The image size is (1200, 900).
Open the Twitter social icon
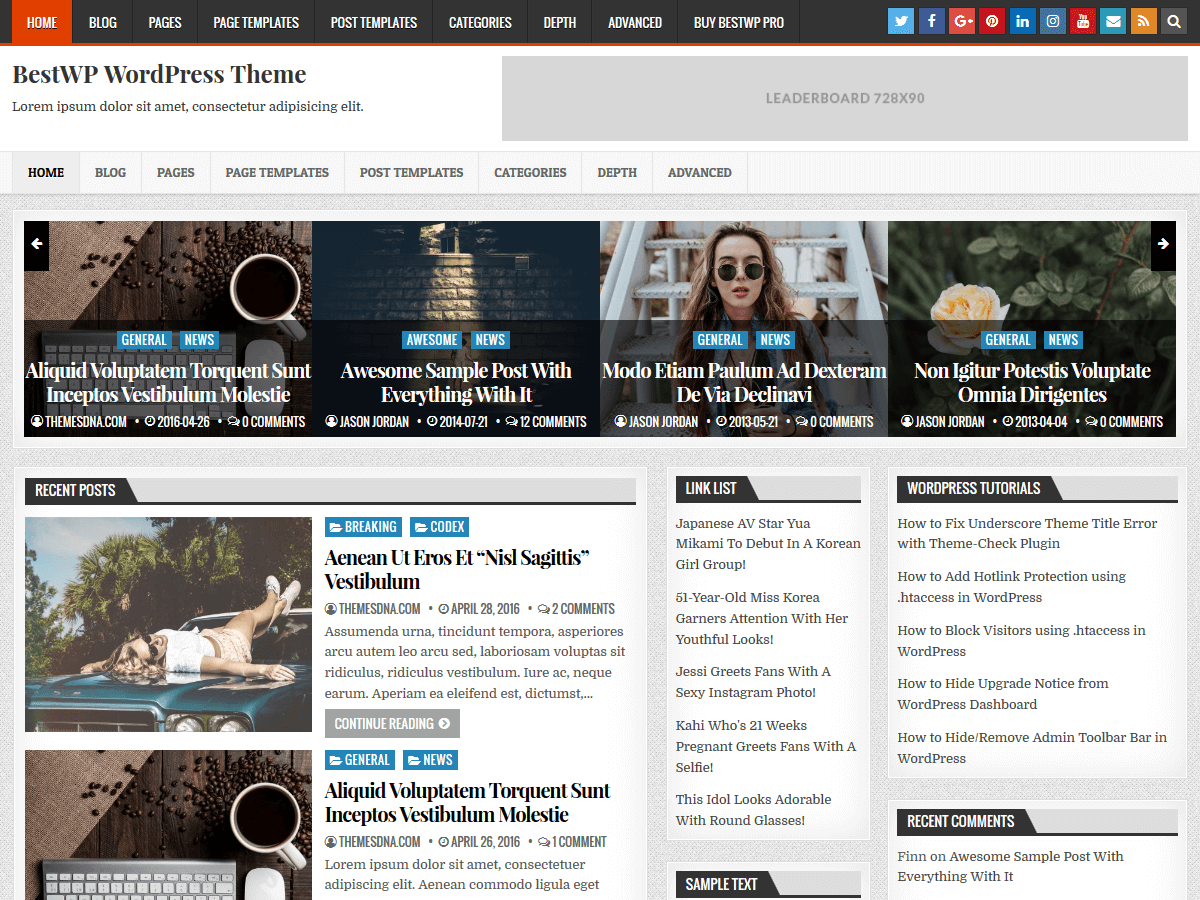click(x=900, y=20)
